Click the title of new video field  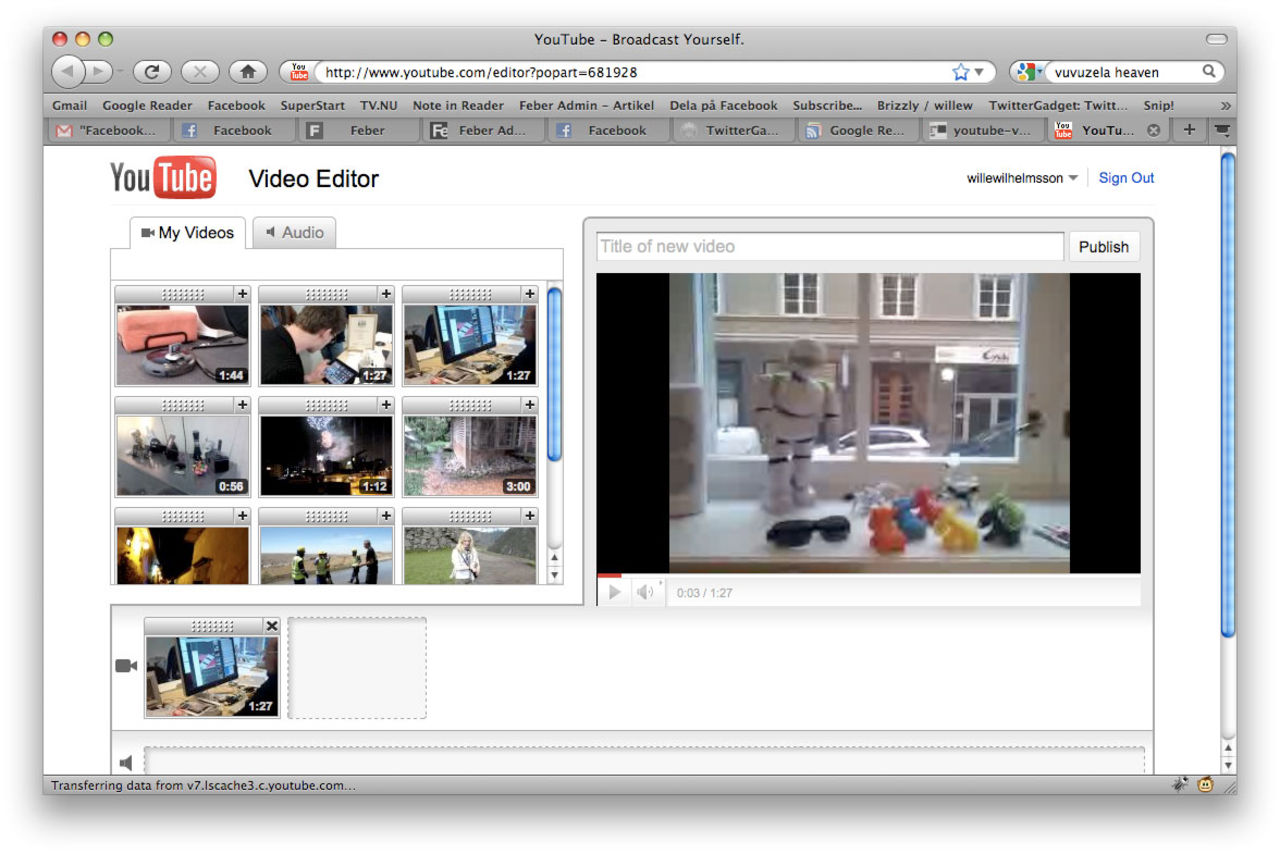(x=828, y=246)
